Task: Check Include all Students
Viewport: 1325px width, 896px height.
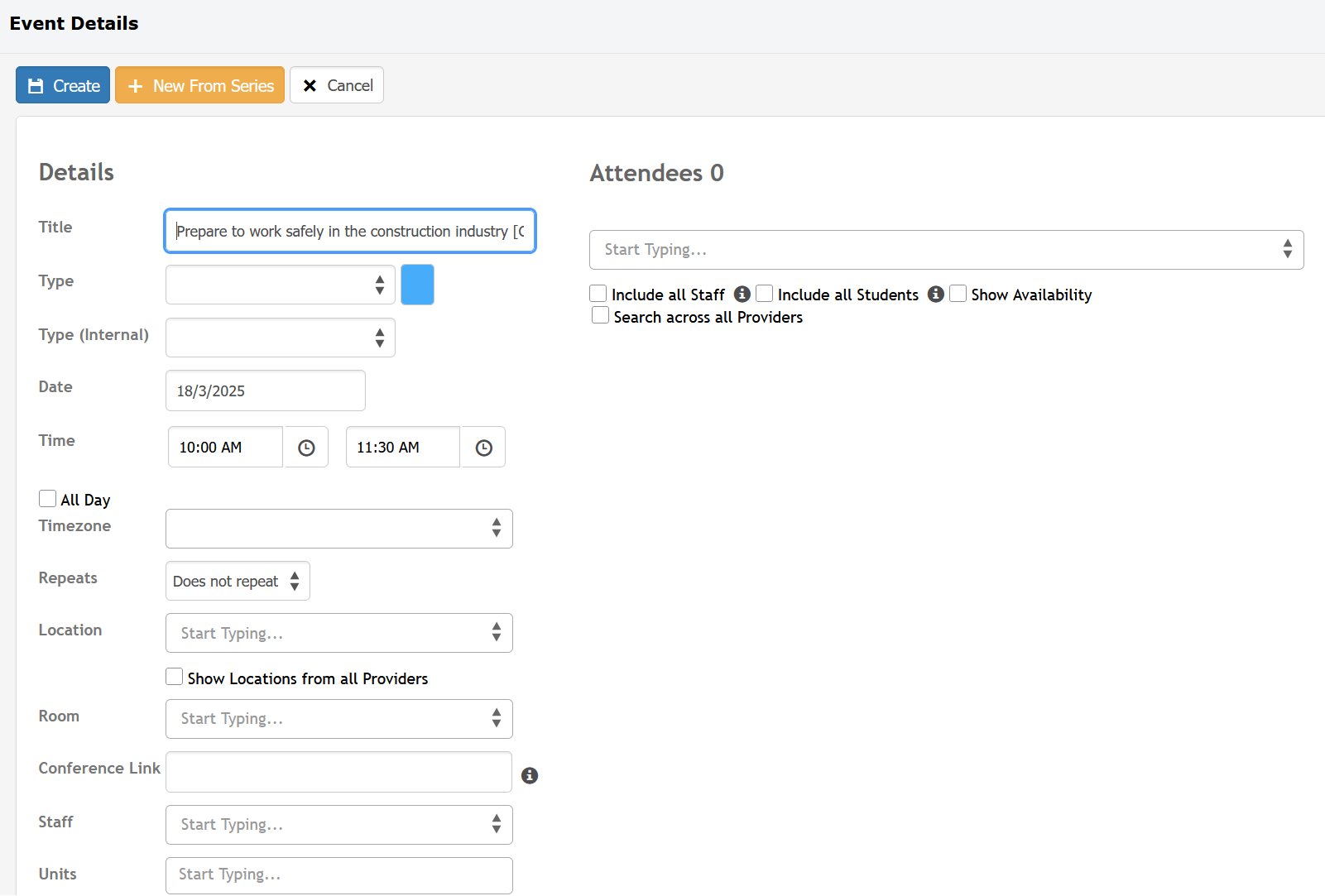Action: tap(765, 294)
